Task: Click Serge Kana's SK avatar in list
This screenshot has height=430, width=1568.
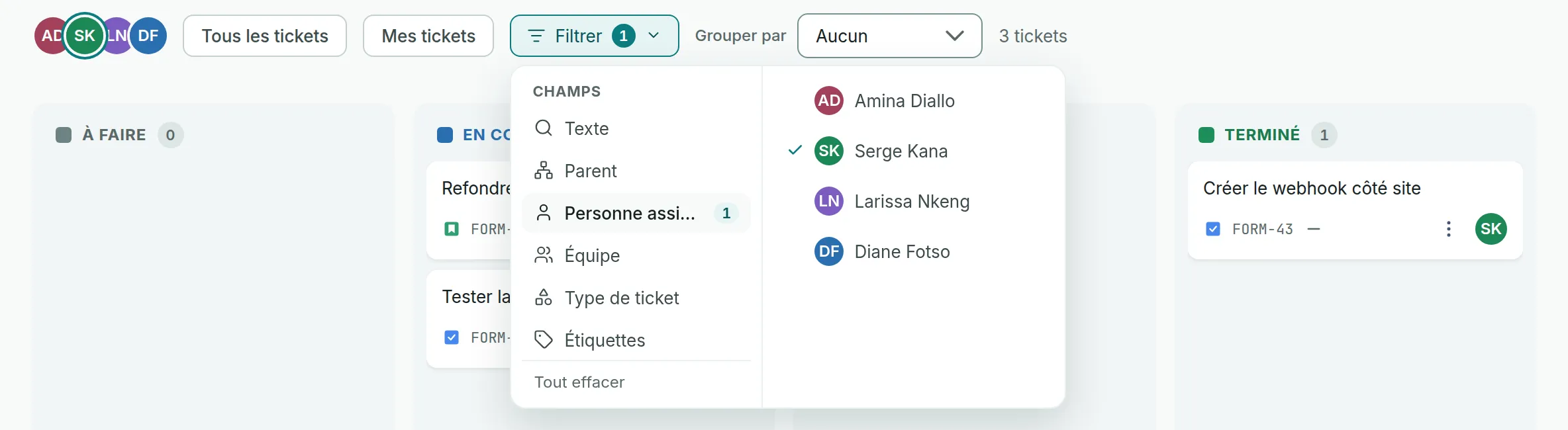Action: point(829,151)
